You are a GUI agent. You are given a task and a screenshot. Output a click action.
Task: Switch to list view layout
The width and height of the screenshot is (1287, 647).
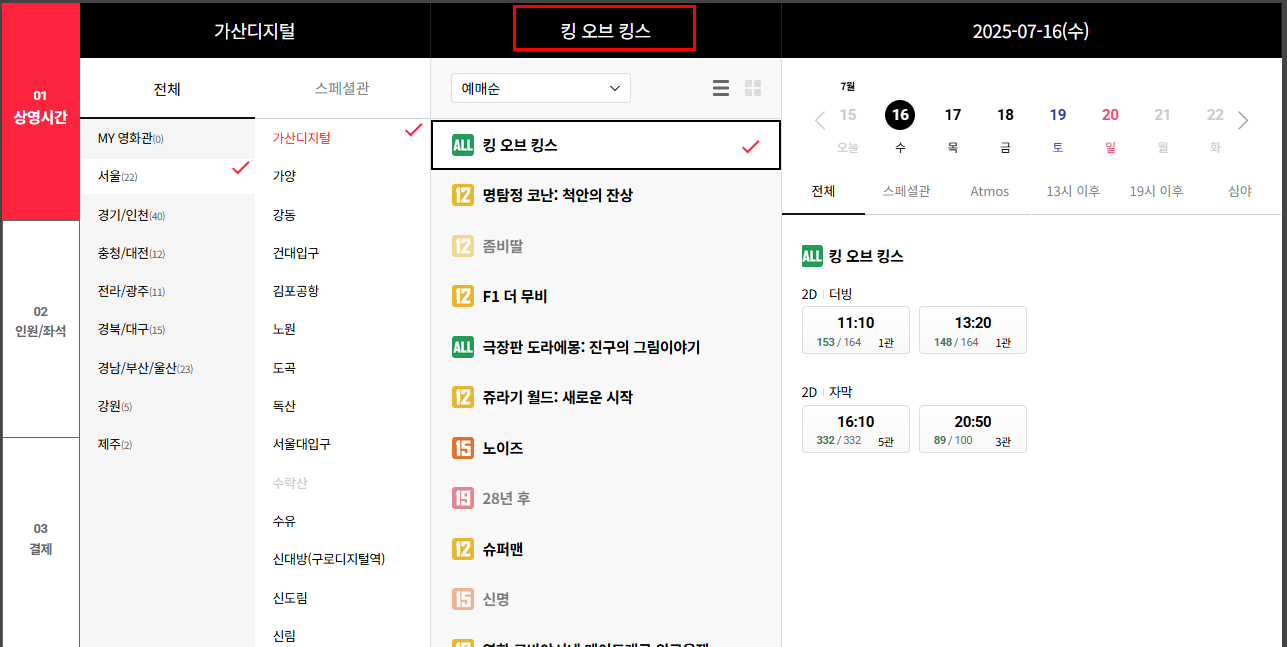pyautogui.click(x=721, y=87)
